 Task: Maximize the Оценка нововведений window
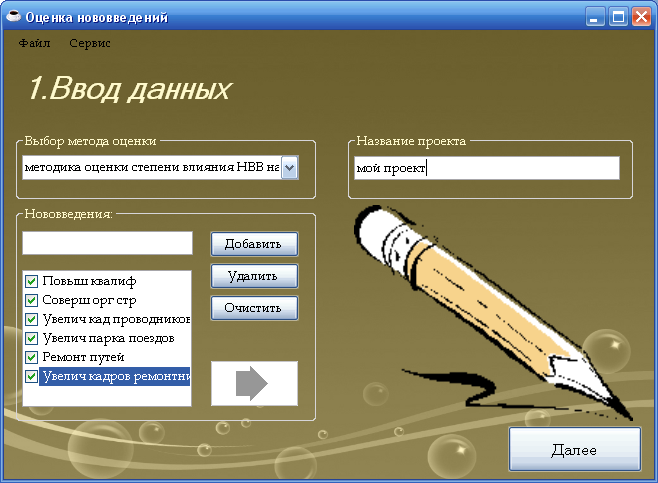pyautogui.click(x=618, y=17)
